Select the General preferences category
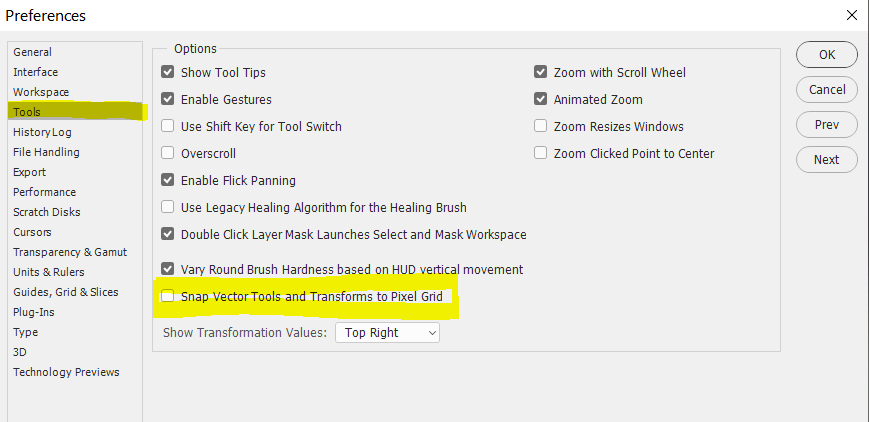The width and height of the screenshot is (869, 422). pos(33,52)
